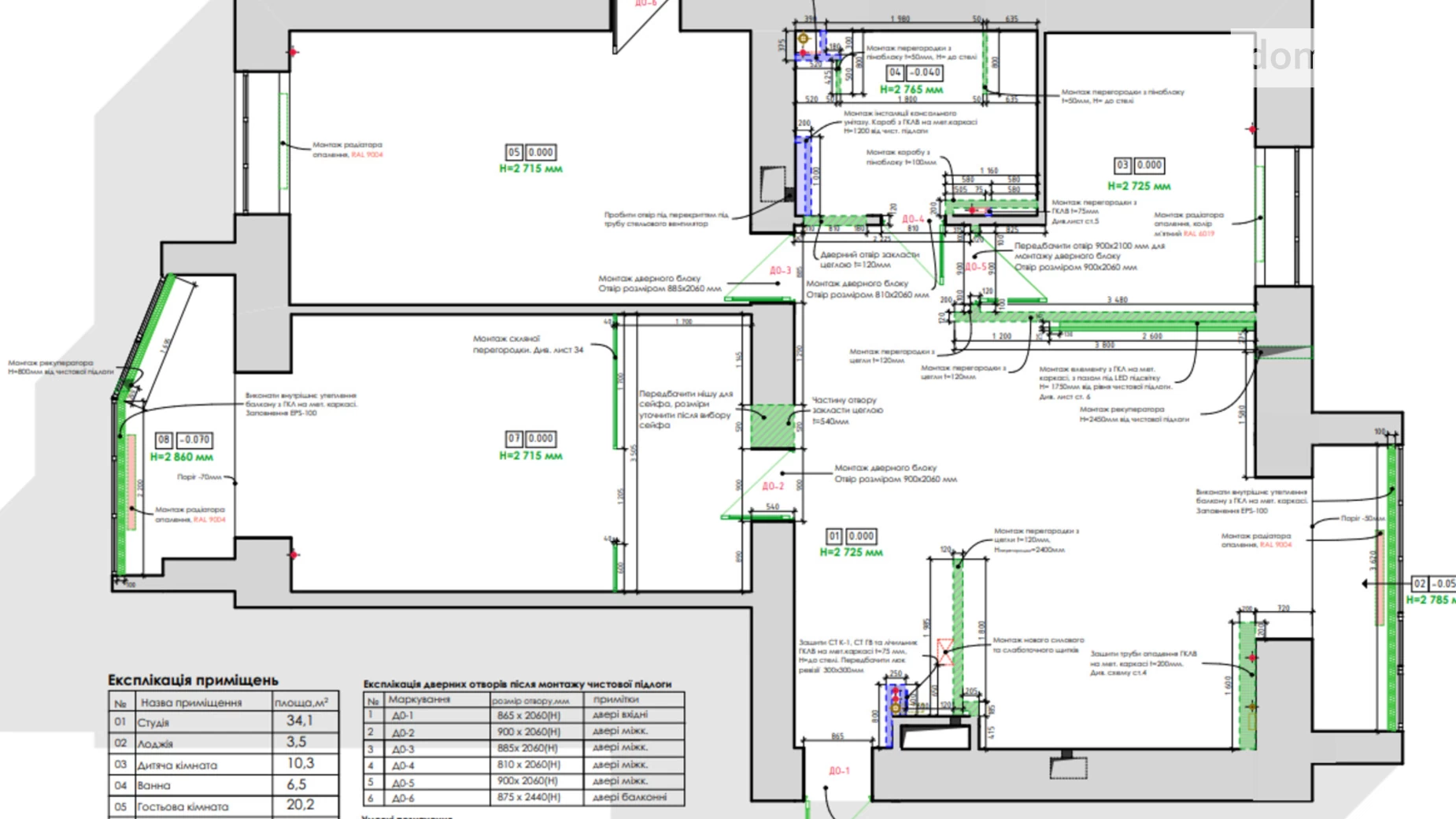
Task: Click the 'Частину отвору закласти цеглою' note
Action: coord(847,410)
